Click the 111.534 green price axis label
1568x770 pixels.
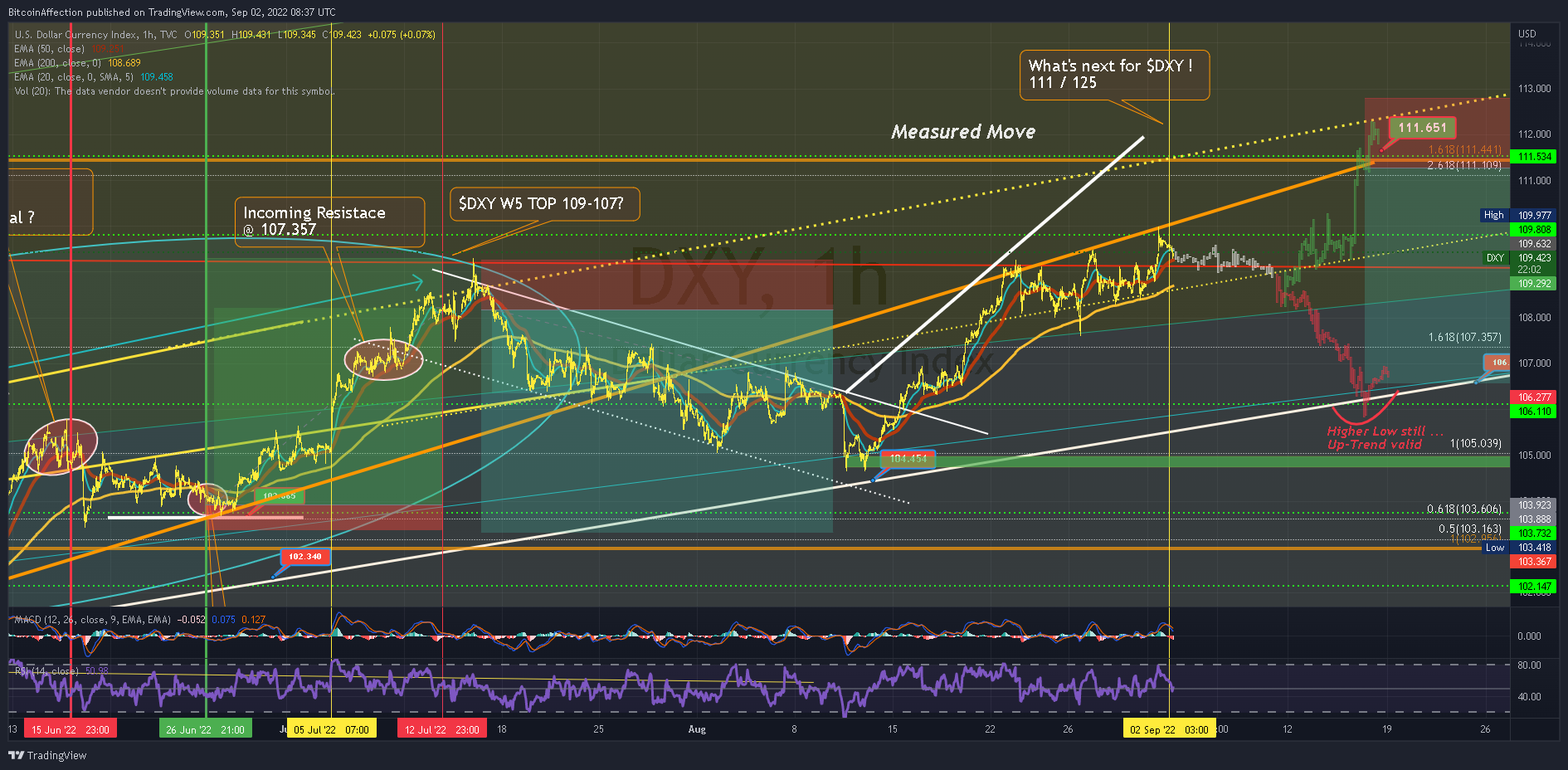click(x=1534, y=156)
